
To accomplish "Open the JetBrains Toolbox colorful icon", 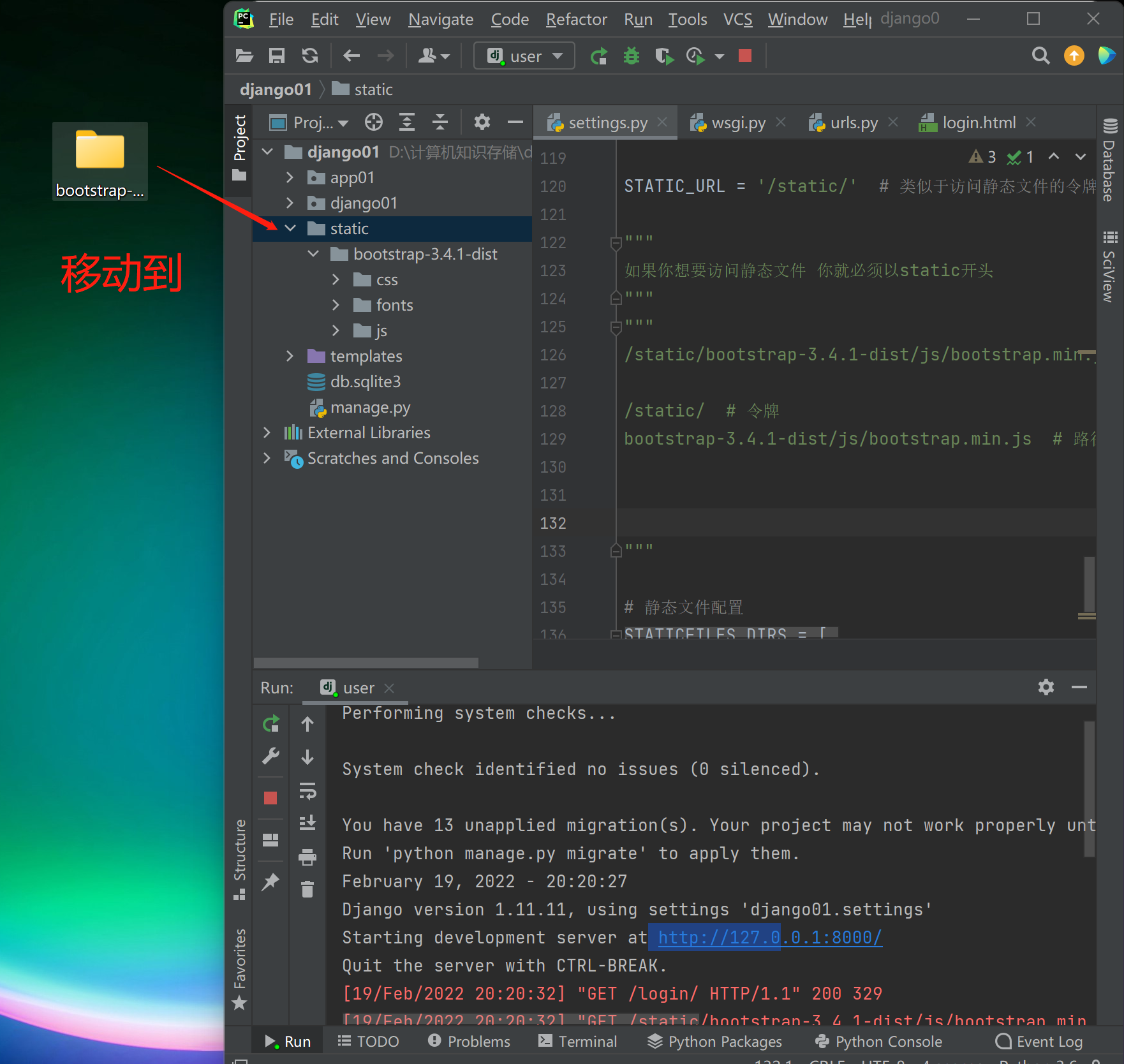I will pos(1107,56).
